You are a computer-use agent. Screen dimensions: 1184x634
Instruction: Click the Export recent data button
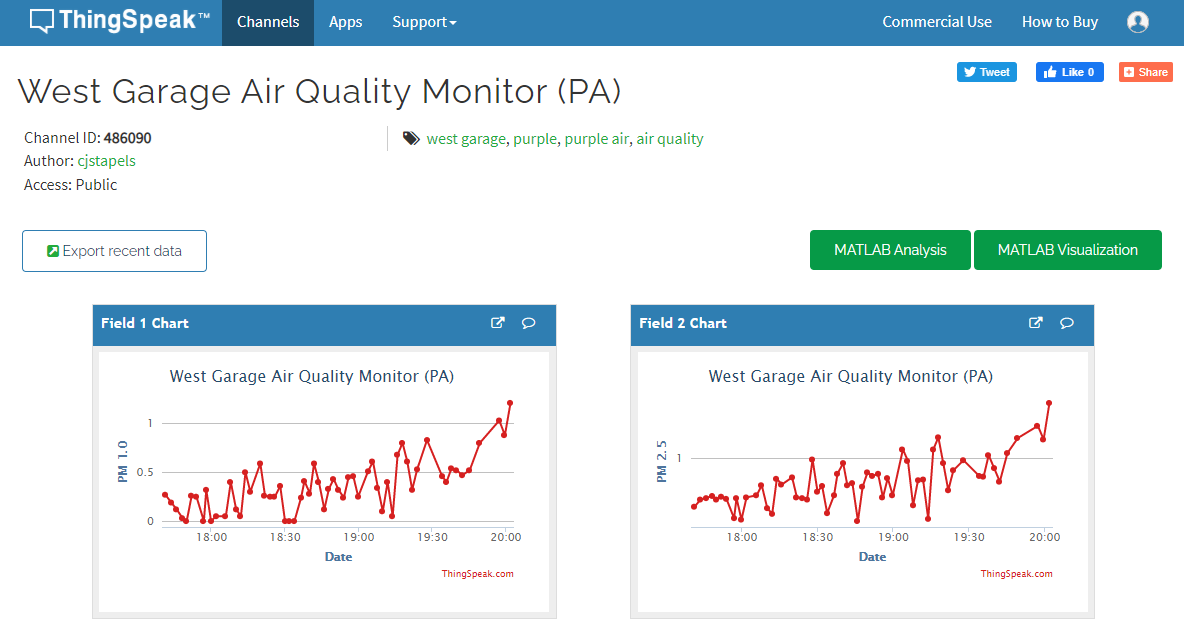click(114, 251)
